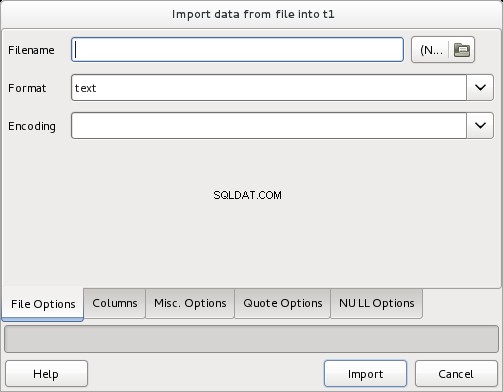Focus the Filename text field

click(237, 50)
